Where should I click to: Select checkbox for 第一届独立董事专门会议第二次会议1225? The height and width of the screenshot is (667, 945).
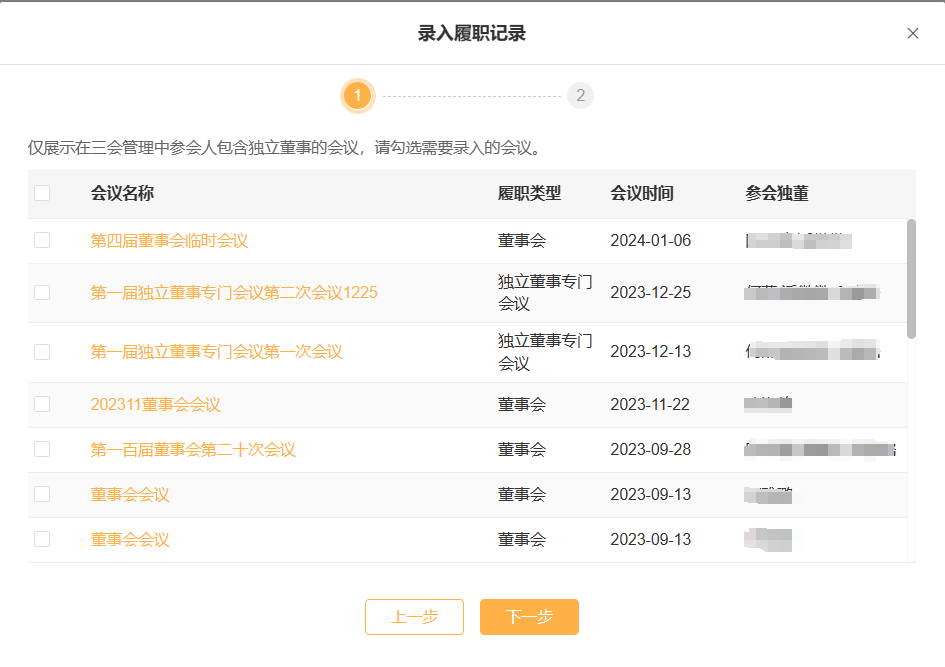(x=42, y=292)
